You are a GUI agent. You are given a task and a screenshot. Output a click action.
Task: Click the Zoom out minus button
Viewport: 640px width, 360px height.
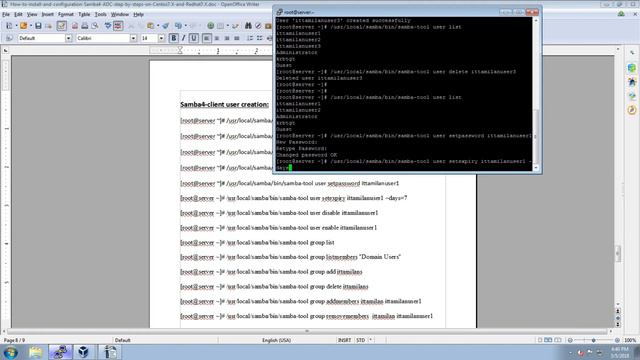pyautogui.click(x=570, y=340)
